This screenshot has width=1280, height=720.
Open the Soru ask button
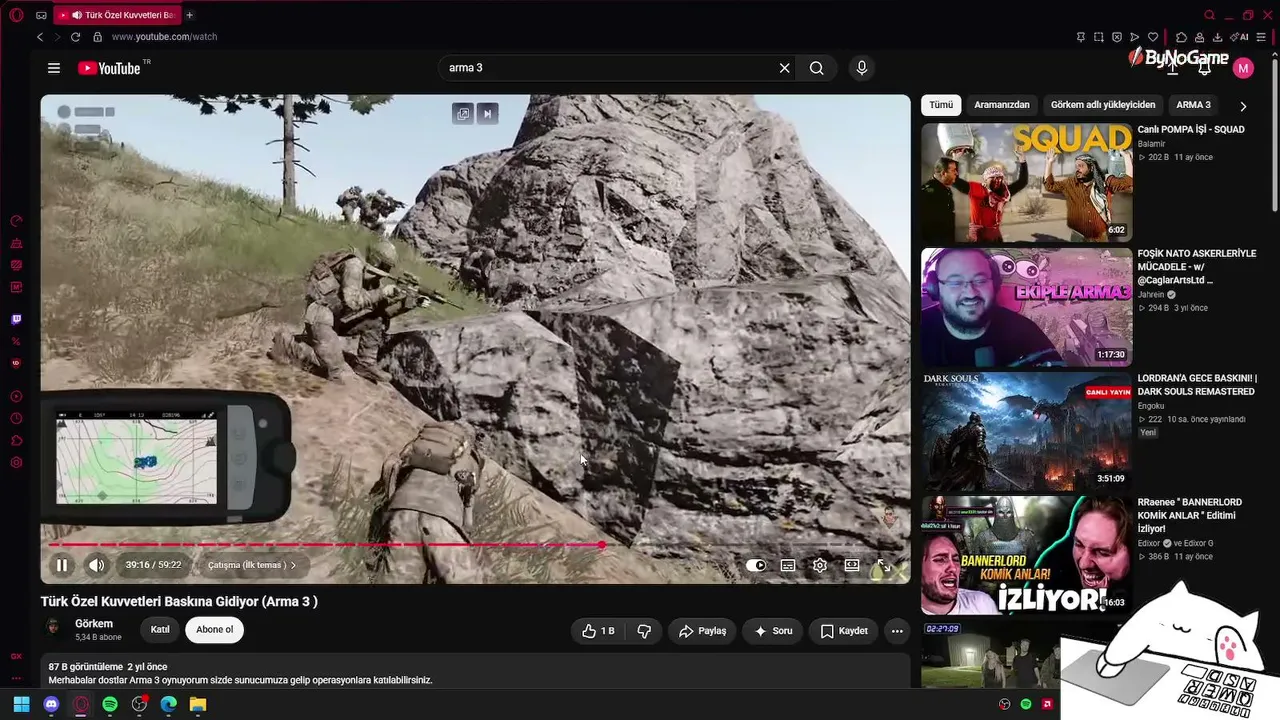(x=773, y=631)
